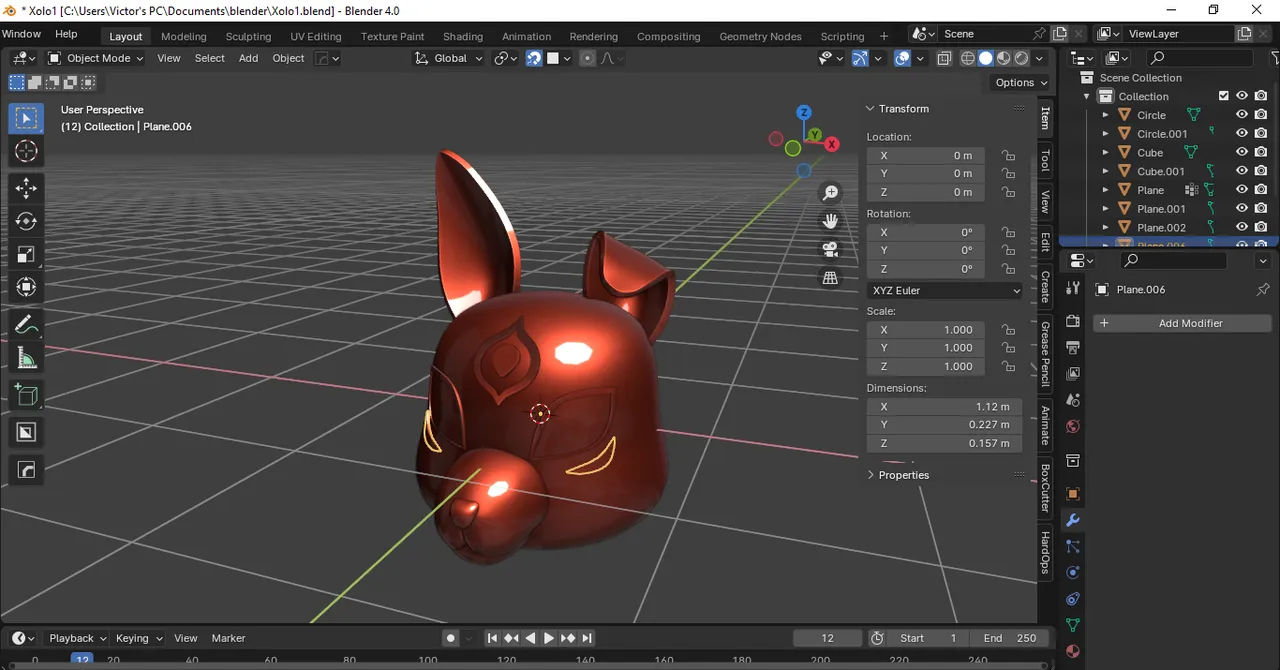Open the Tool sidebar tab
The width and height of the screenshot is (1280, 670).
tap(1045, 160)
